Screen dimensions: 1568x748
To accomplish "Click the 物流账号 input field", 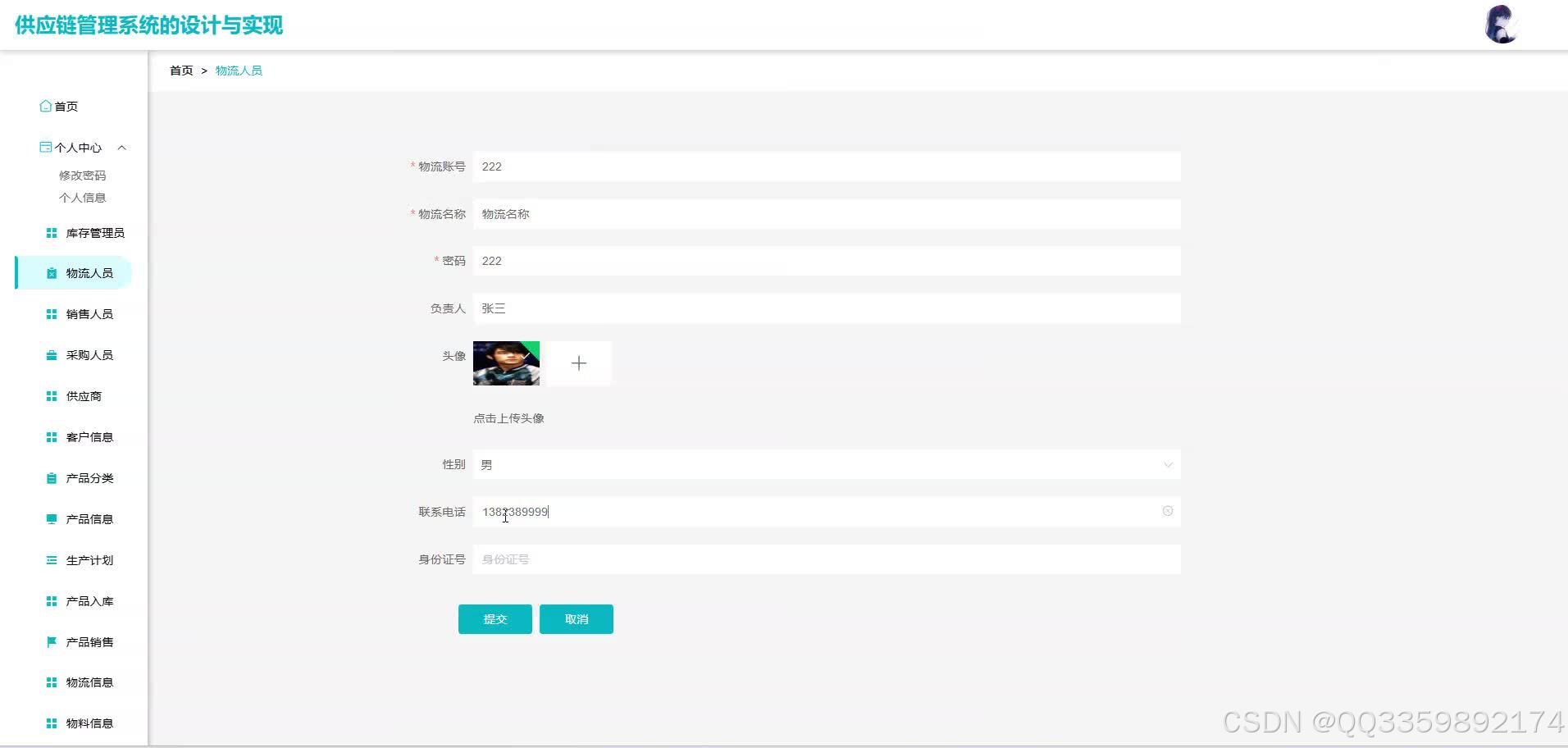I will [827, 166].
